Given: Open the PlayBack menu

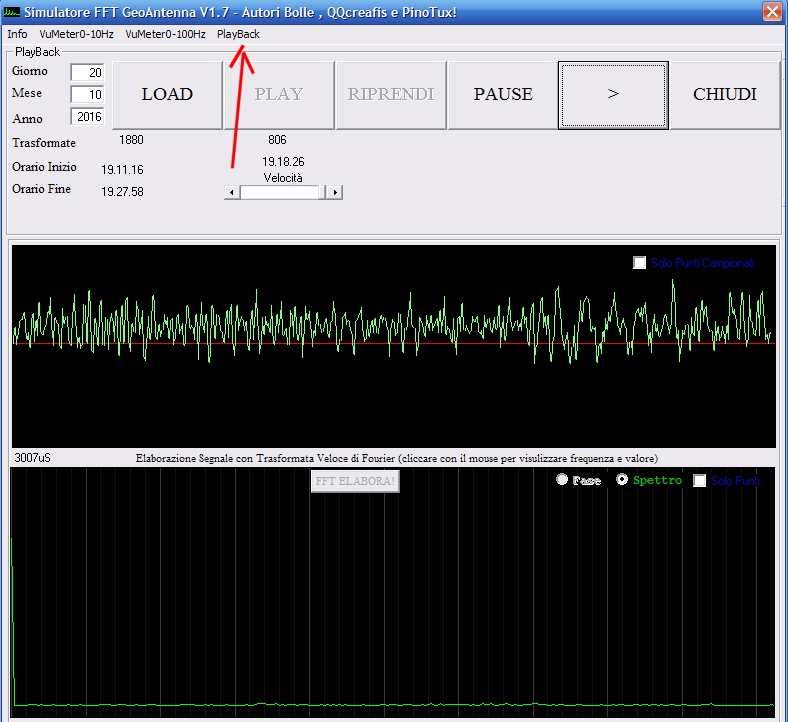Looking at the screenshot, I should 238,34.
